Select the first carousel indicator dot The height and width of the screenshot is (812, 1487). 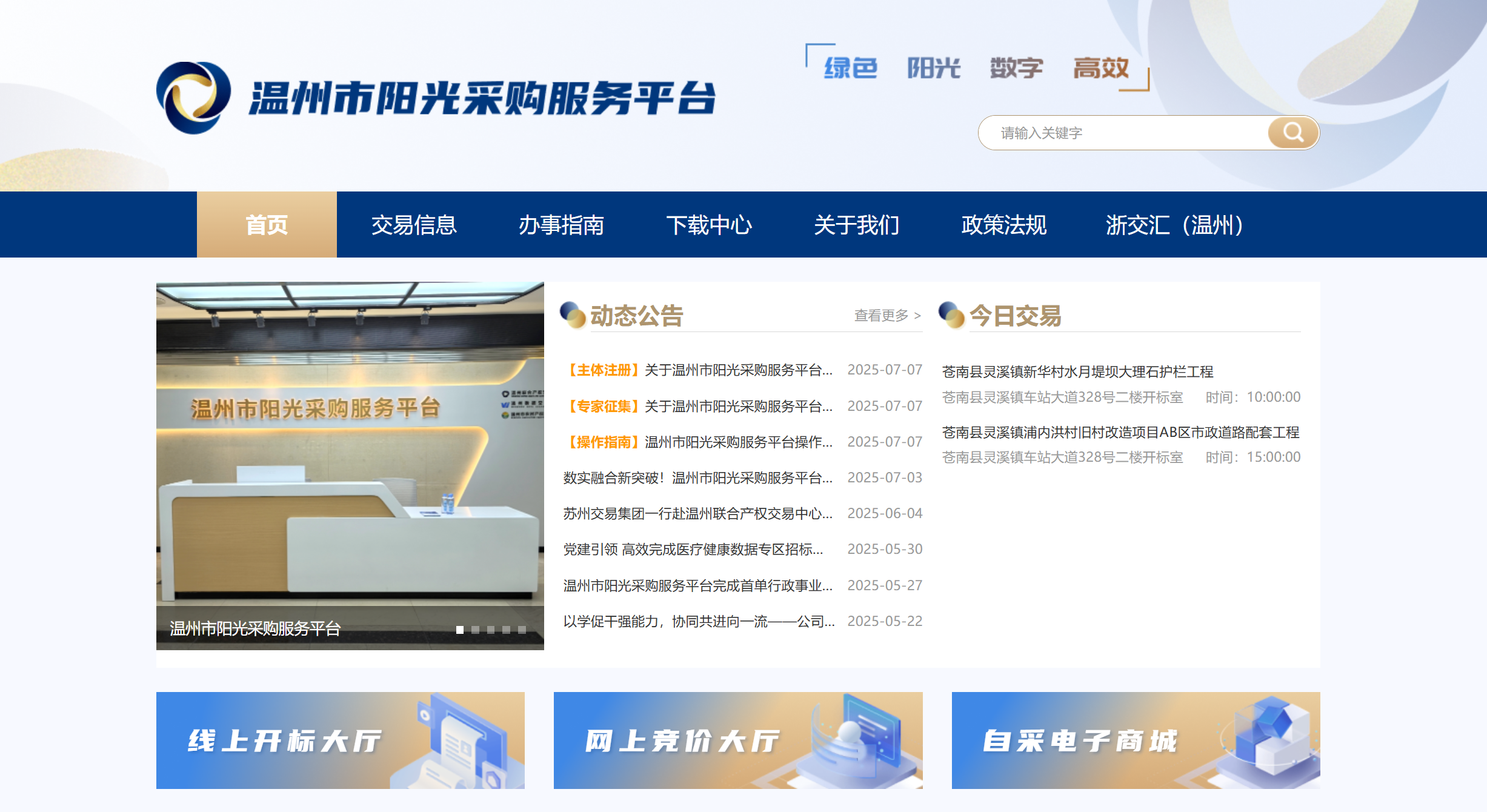click(461, 630)
